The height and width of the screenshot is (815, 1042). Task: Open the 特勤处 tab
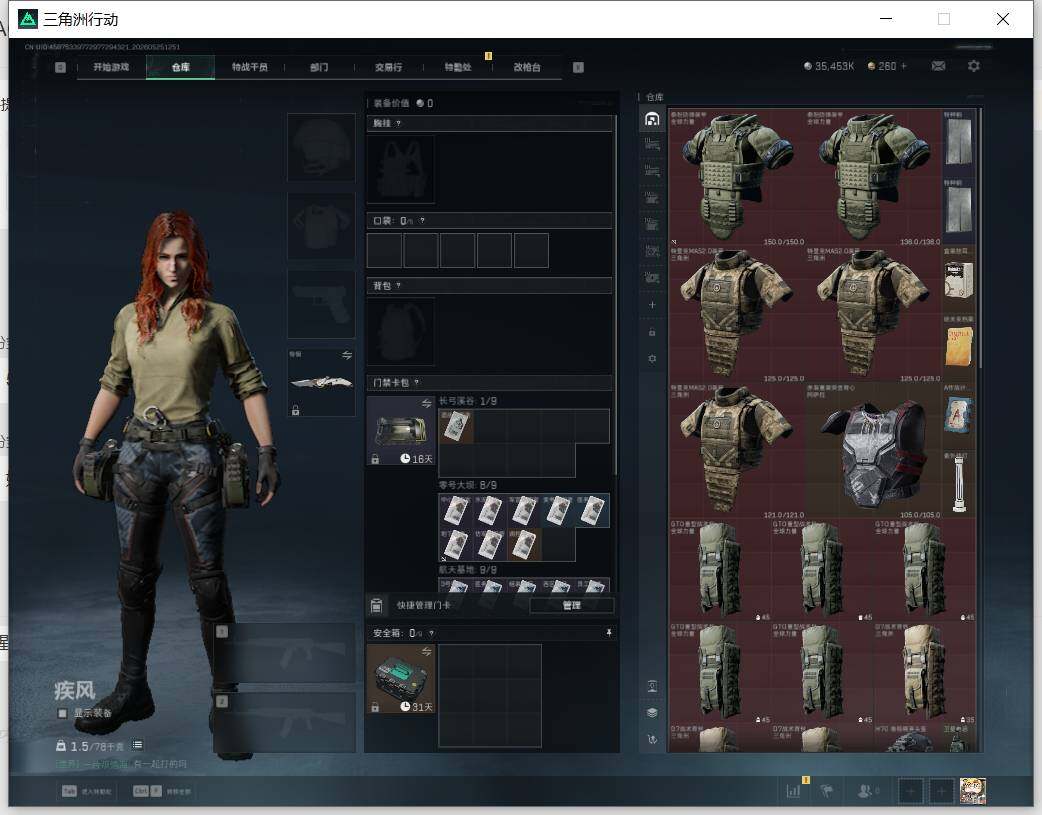coord(458,67)
